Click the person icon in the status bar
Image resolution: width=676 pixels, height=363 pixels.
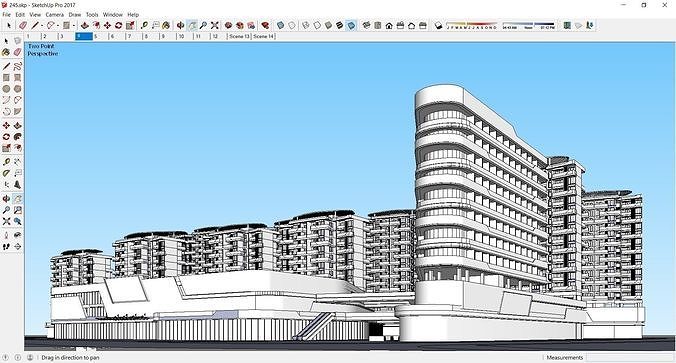point(30,357)
